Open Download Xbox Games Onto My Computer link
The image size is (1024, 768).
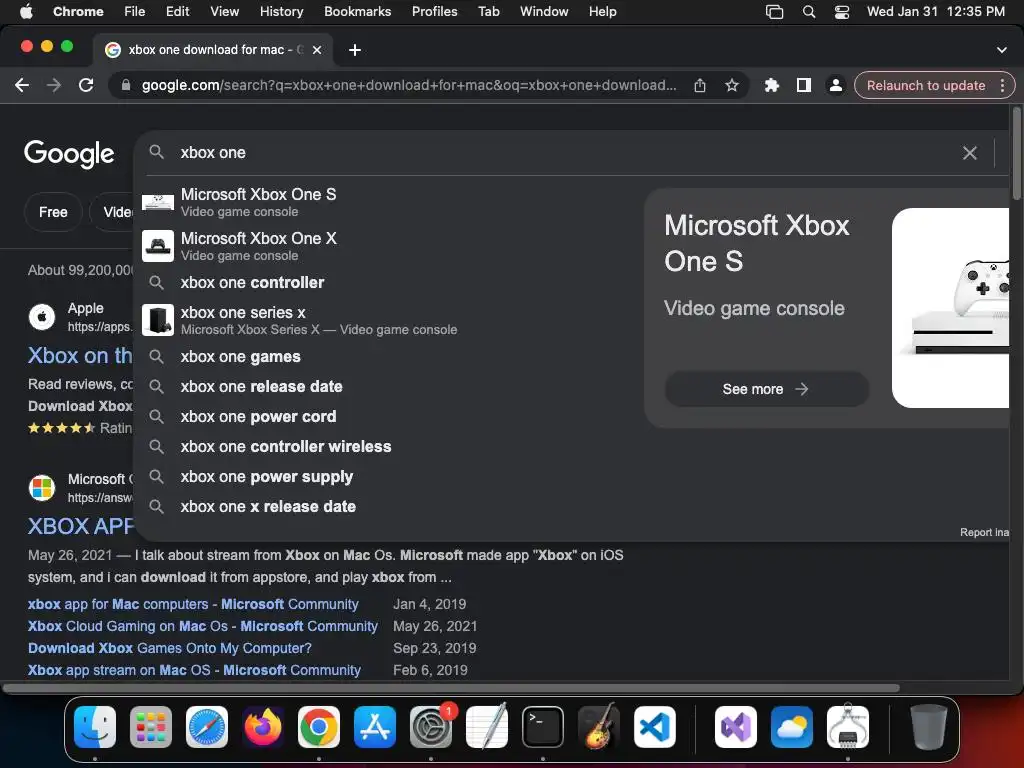pos(170,648)
